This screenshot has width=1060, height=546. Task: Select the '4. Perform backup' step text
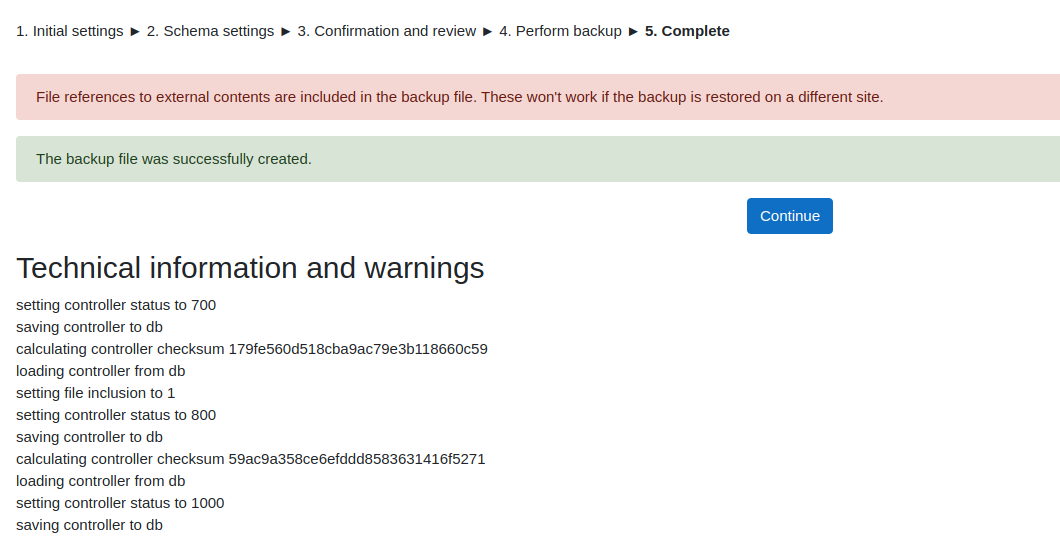point(560,31)
